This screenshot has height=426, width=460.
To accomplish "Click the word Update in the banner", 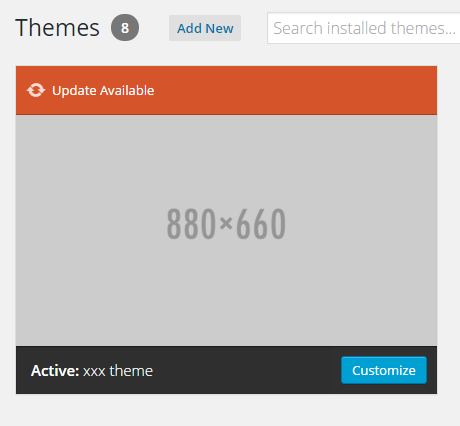I will [x=74, y=91].
